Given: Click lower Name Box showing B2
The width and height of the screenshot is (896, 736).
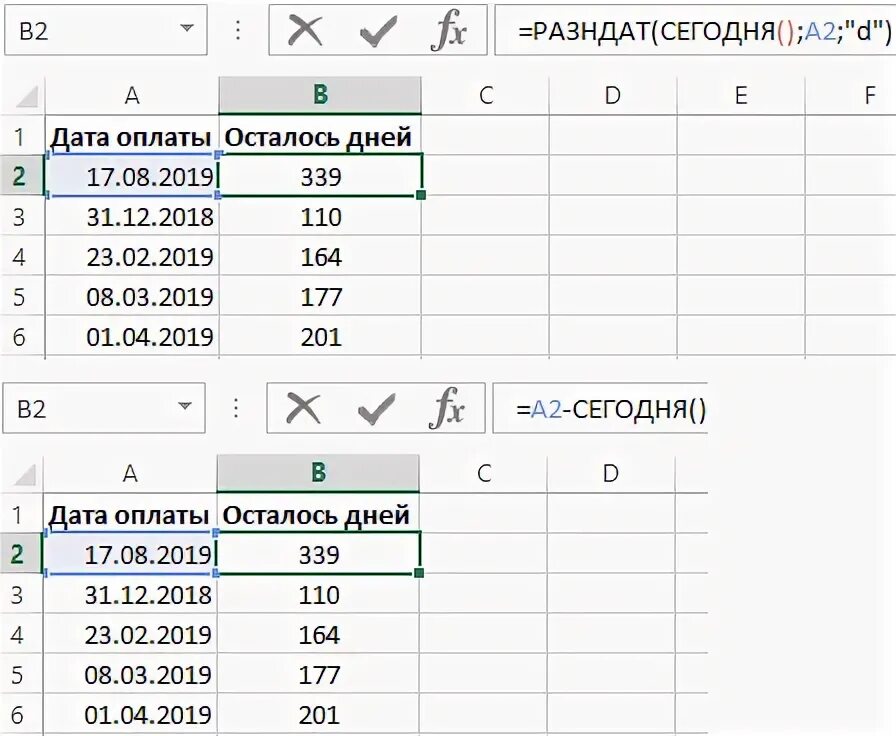Looking at the screenshot, I should 103,408.
